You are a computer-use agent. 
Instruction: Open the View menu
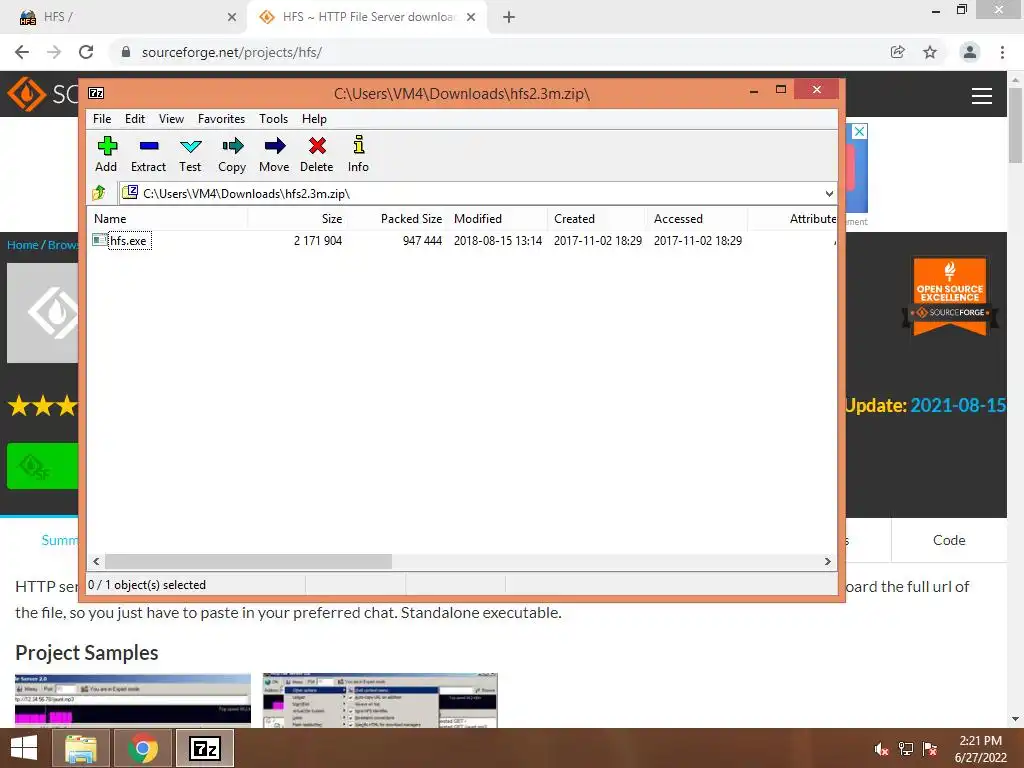(x=171, y=119)
